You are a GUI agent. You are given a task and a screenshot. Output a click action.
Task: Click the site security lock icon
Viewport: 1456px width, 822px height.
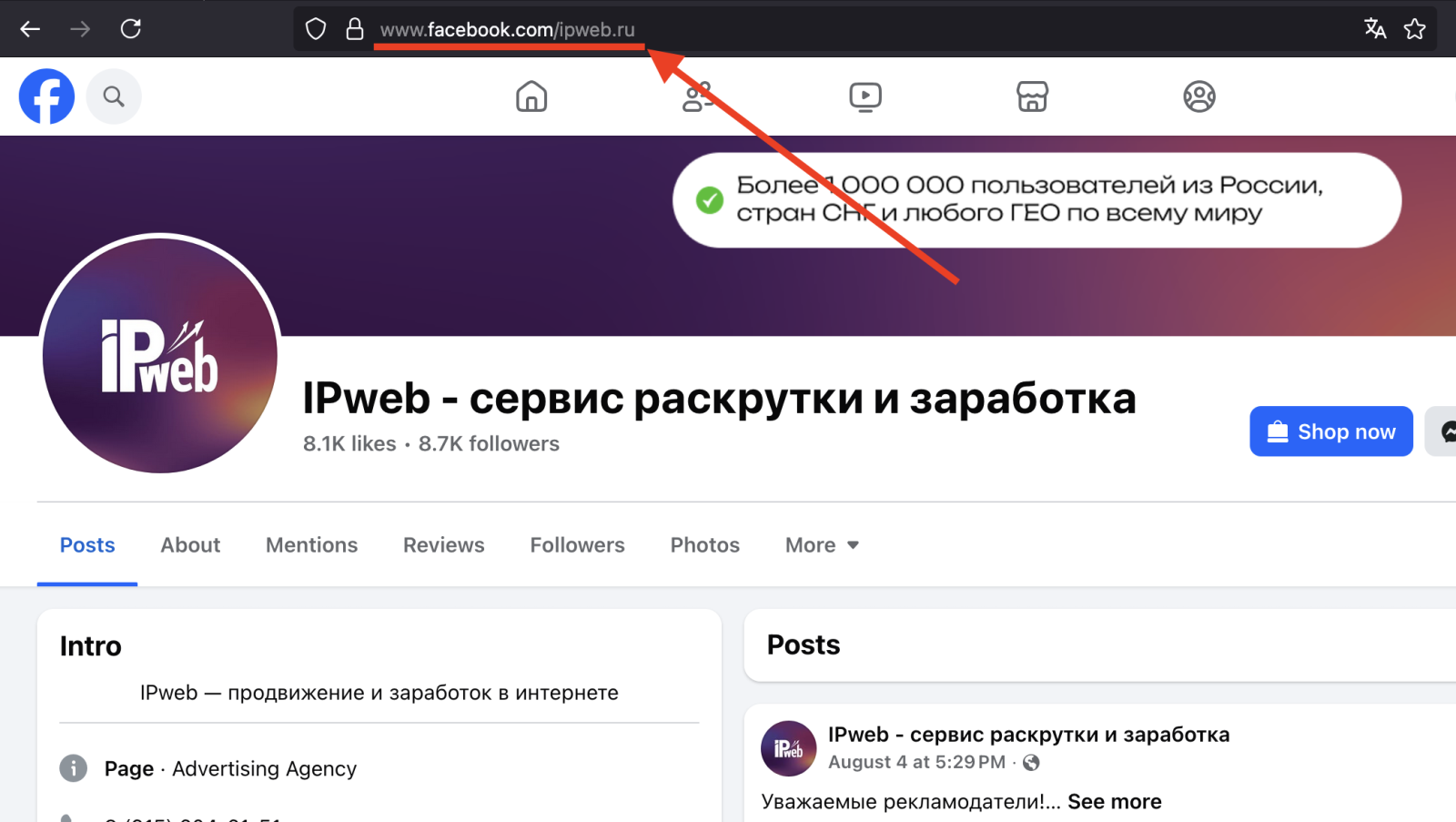tap(355, 29)
